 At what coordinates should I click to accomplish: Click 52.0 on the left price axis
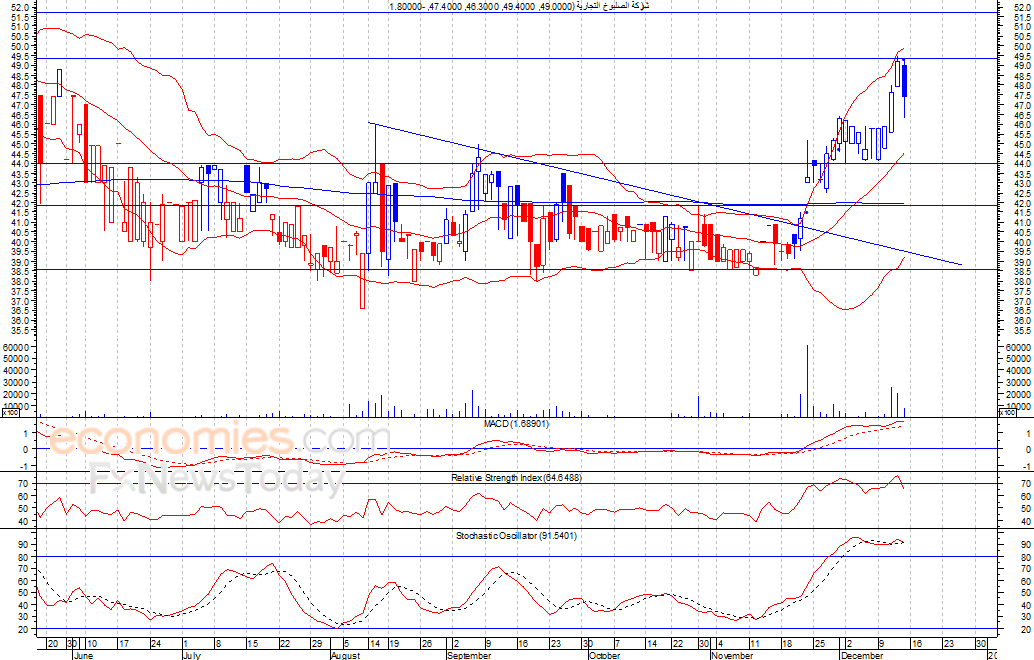pyautogui.click(x=20, y=7)
